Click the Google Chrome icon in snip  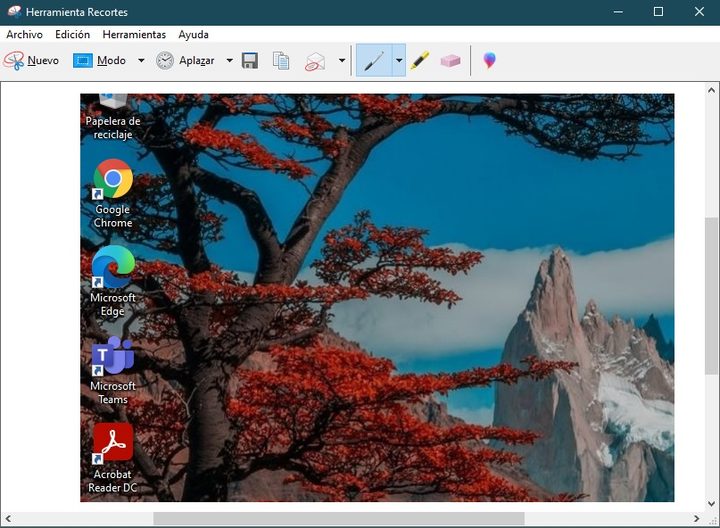113,179
